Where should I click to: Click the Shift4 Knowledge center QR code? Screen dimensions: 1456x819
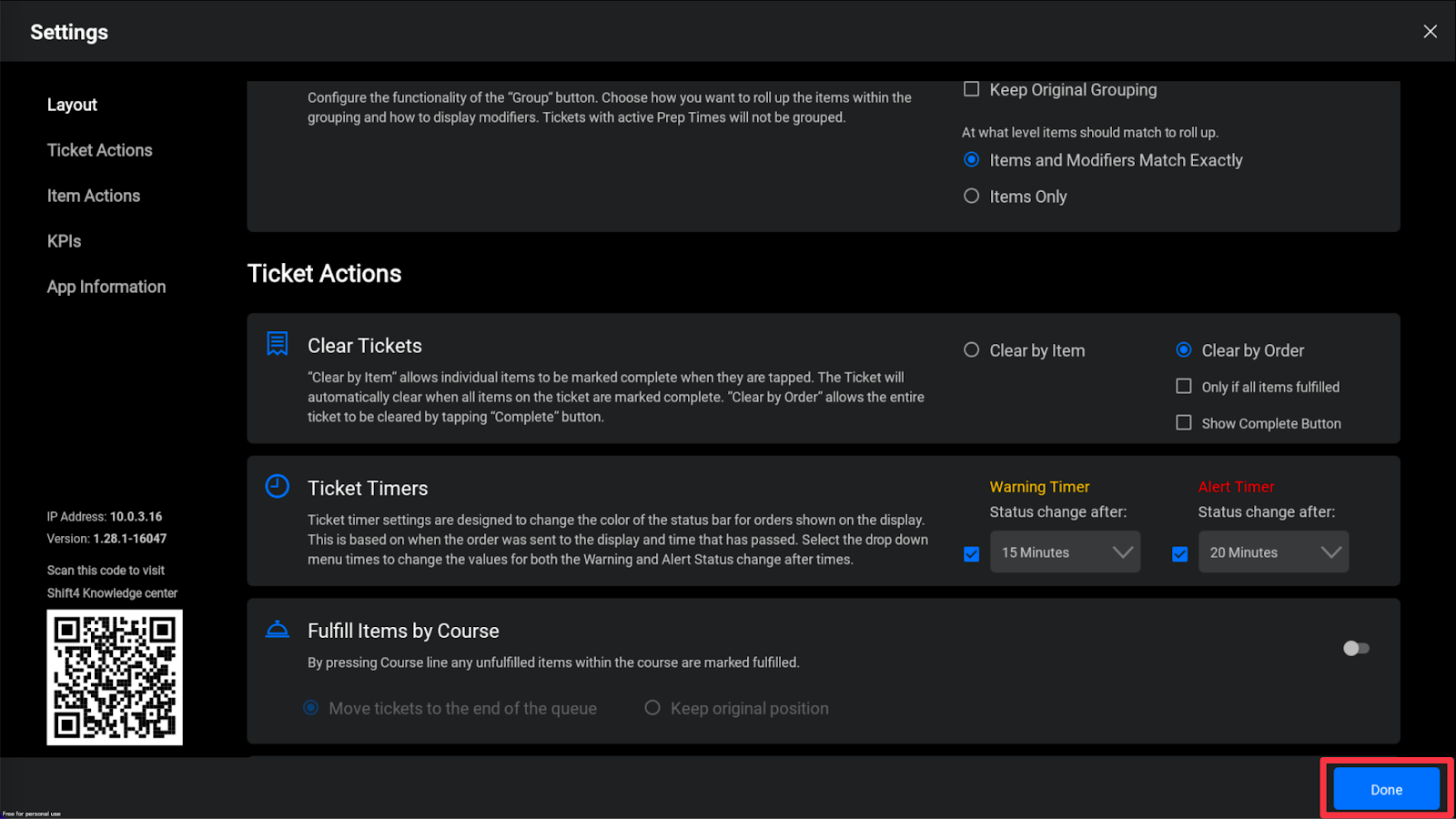(115, 677)
